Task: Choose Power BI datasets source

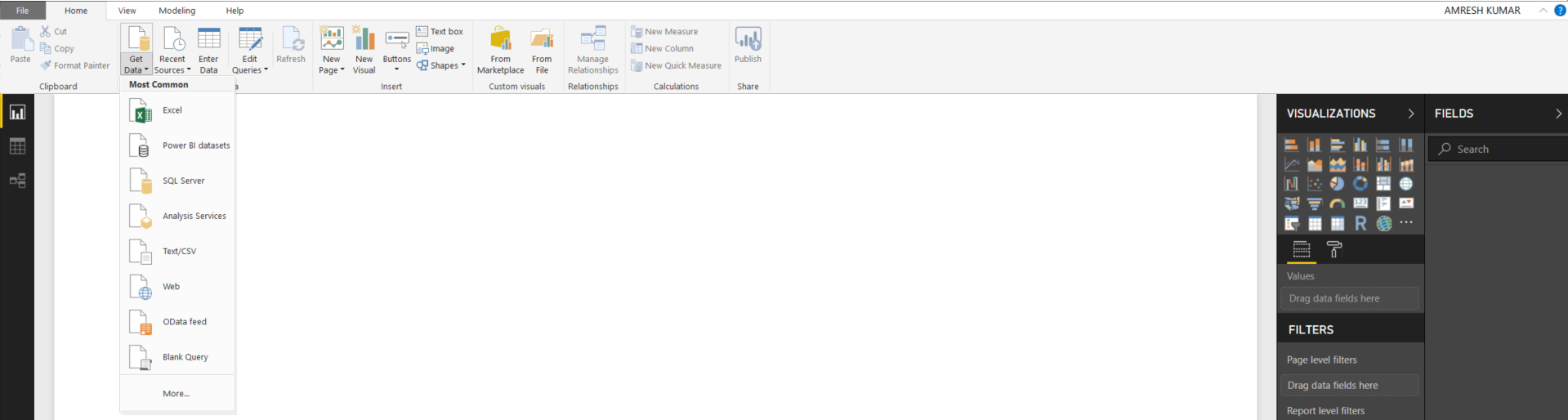Action: [177, 145]
